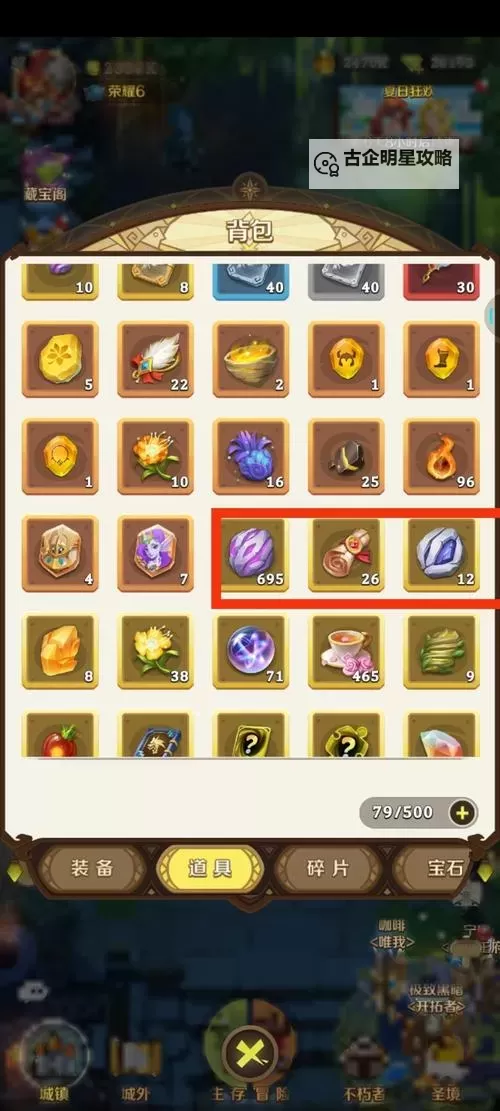Image resolution: width=500 pixels, height=1111 pixels.
Task: Select the silver gem stone with count 12
Action: tap(441, 553)
